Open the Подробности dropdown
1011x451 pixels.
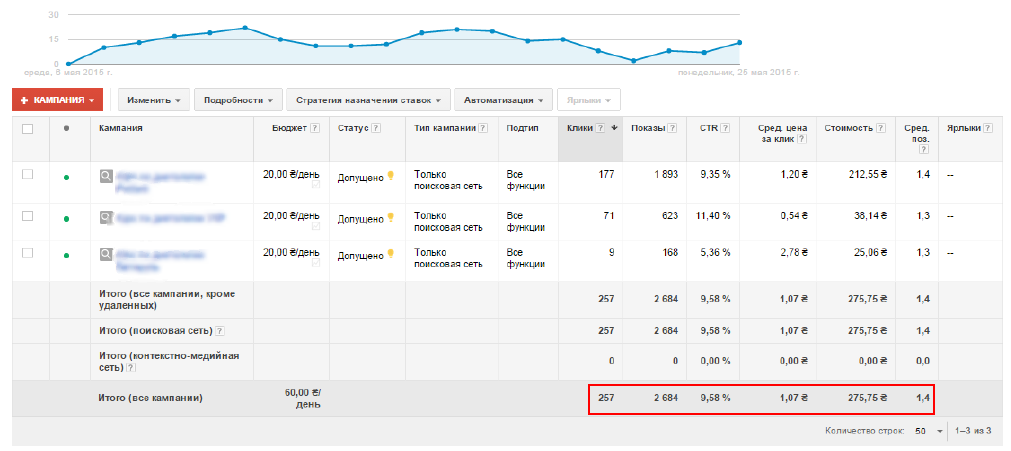click(x=238, y=100)
